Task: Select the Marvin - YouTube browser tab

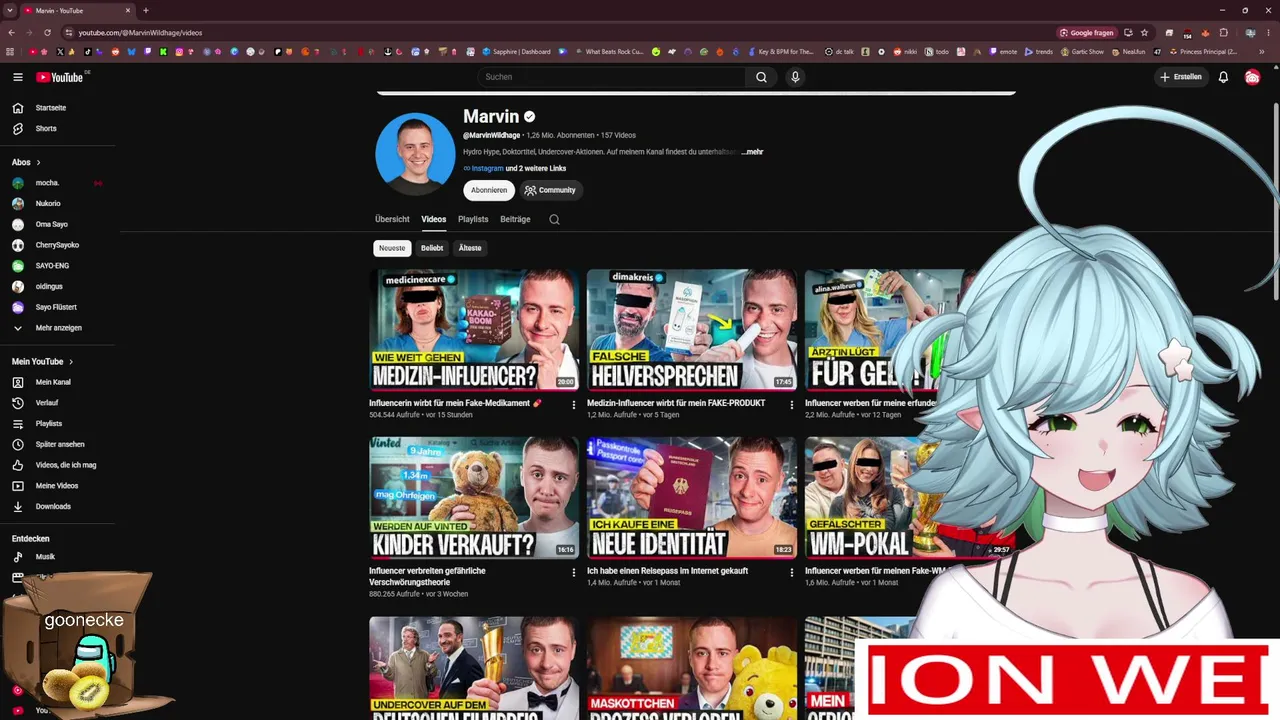Action: point(78,11)
